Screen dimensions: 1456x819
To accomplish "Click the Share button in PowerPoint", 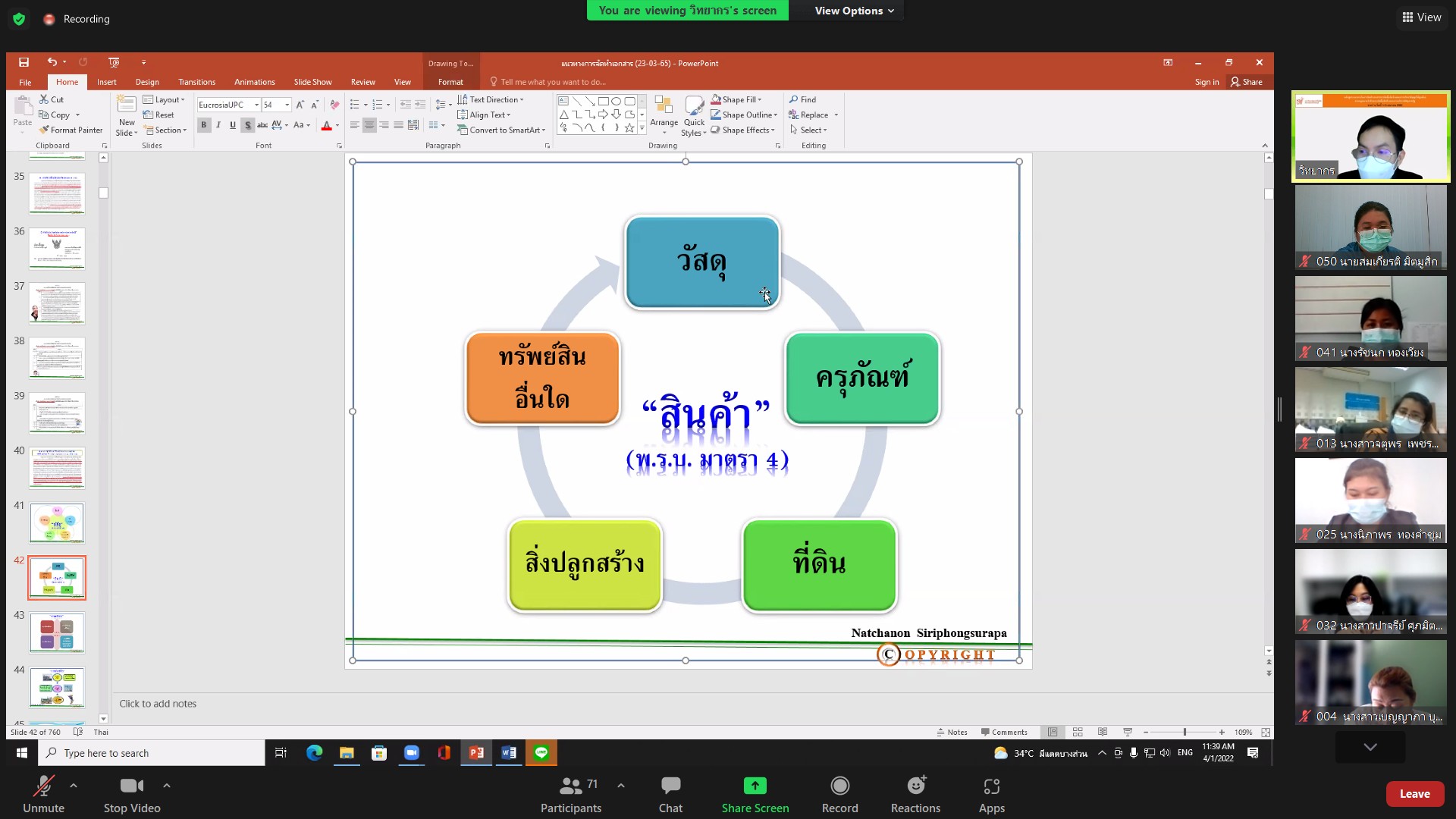I will [1247, 82].
